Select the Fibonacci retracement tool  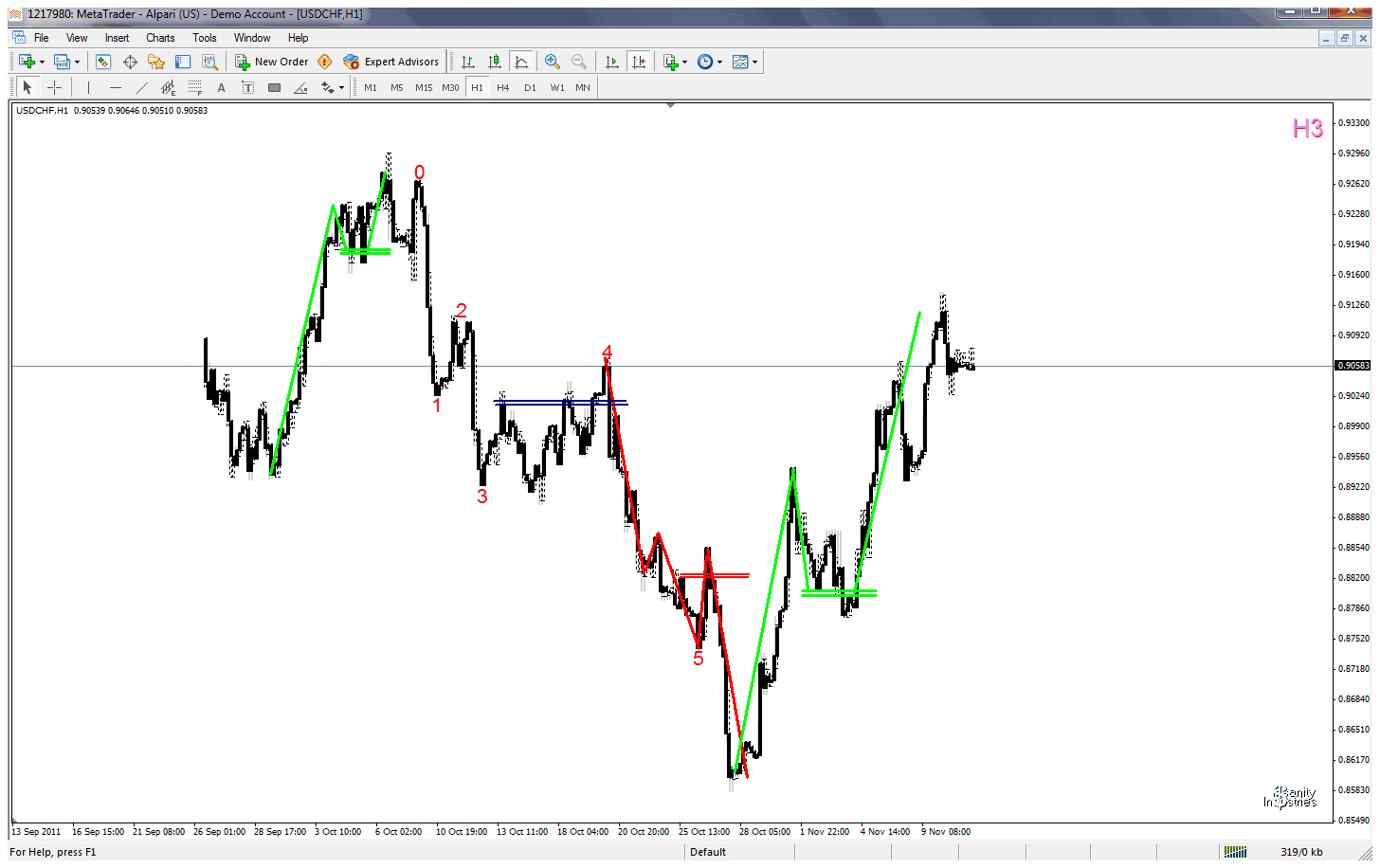coord(194,87)
